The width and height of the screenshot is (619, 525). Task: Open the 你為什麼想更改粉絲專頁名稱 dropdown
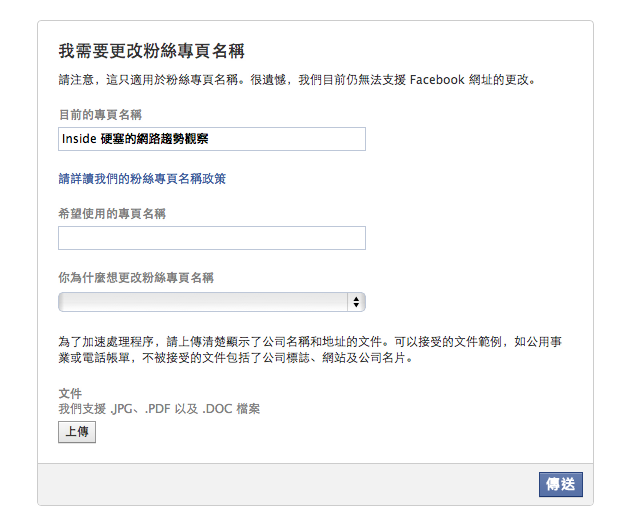tap(212, 302)
